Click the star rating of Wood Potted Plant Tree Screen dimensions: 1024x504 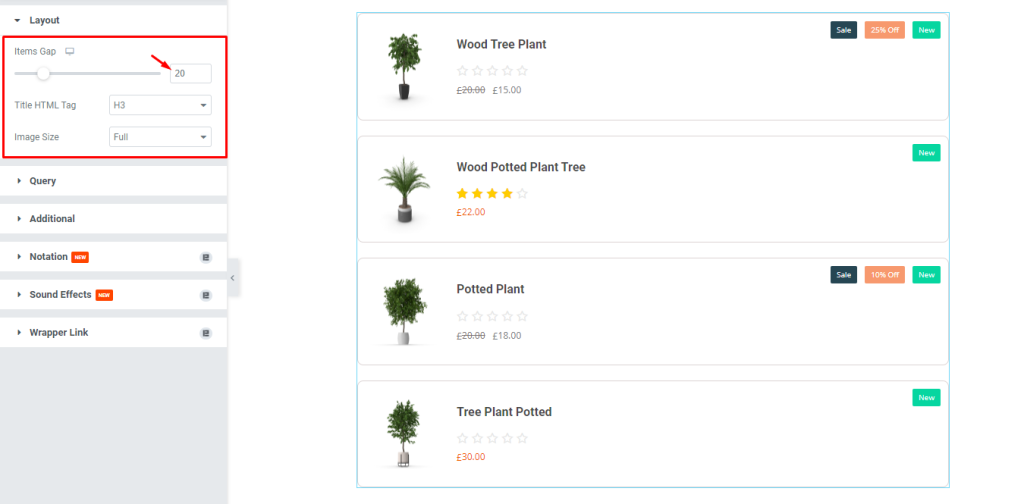492,193
